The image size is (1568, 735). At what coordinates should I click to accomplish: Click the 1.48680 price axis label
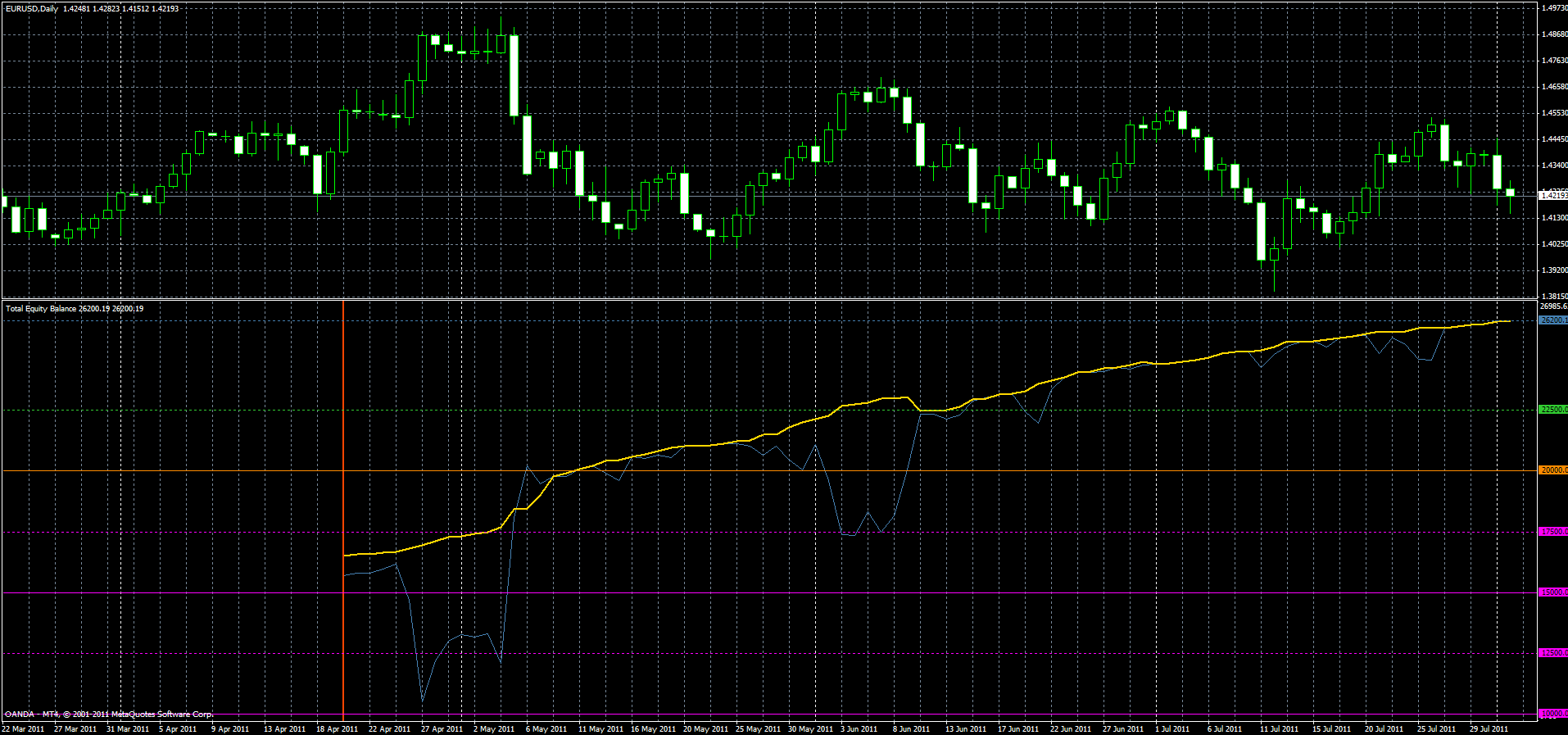pos(1554,34)
